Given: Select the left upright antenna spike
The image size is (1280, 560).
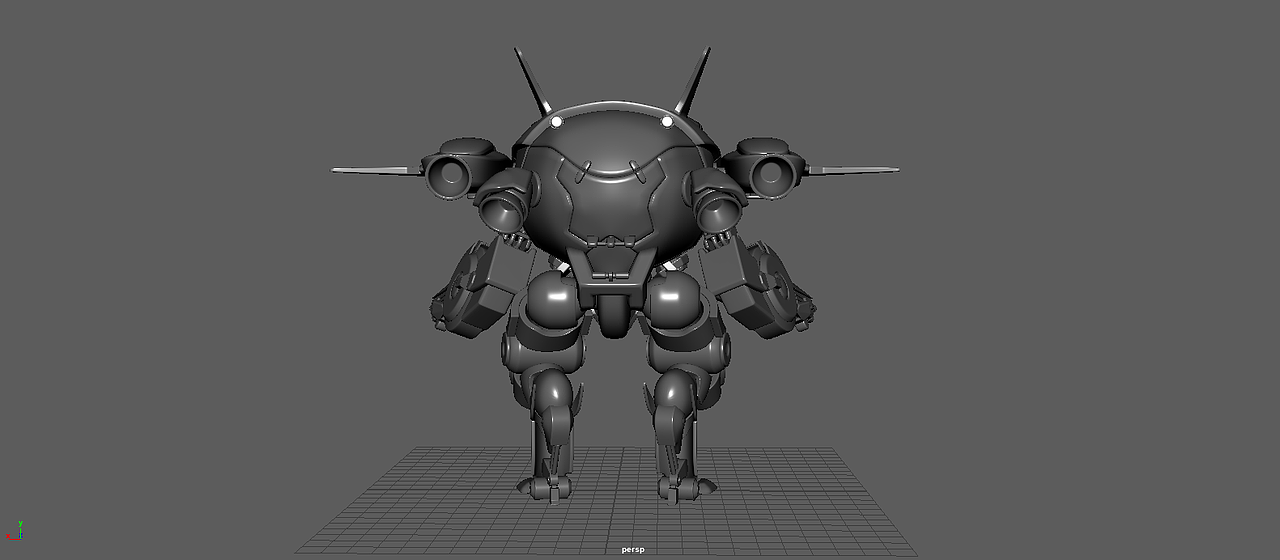Looking at the screenshot, I should point(533,81).
